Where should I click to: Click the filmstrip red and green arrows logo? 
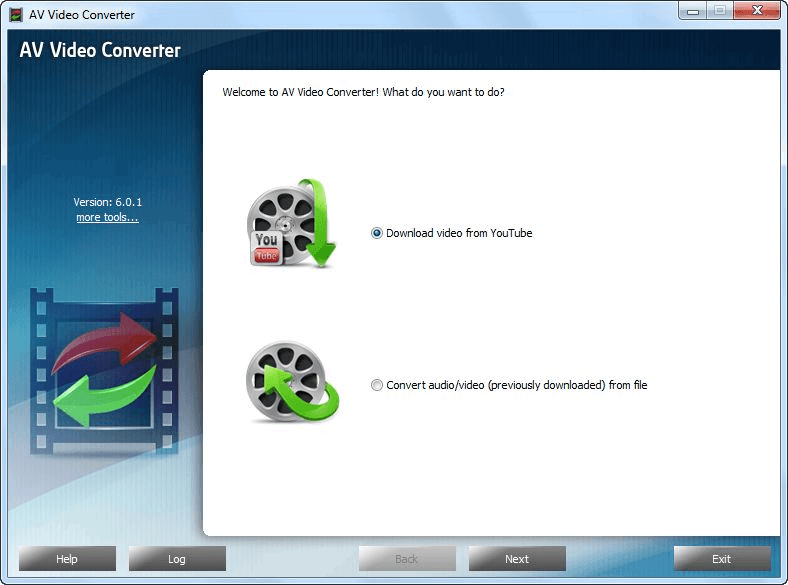click(x=104, y=371)
